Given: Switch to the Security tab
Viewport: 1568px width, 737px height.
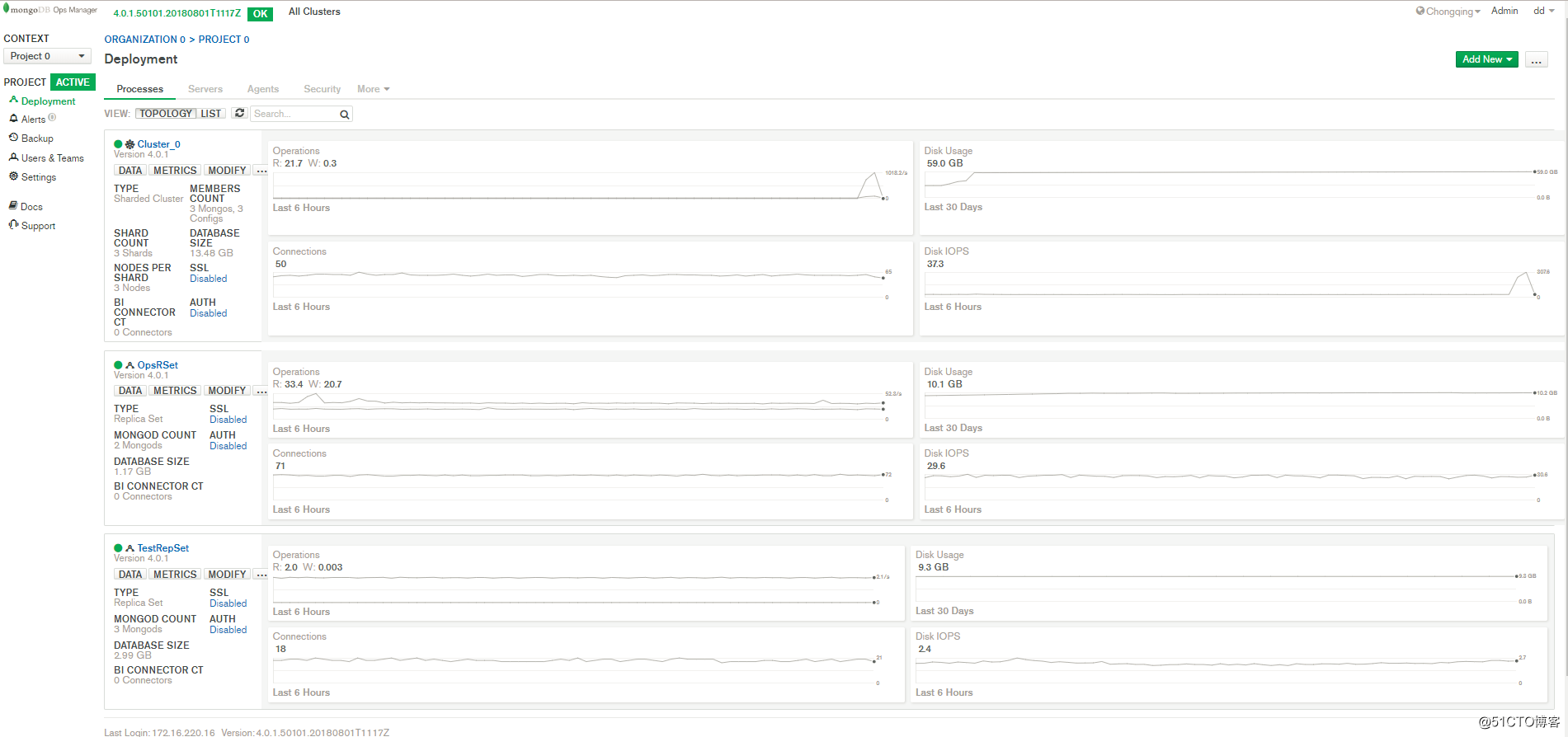Looking at the screenshot, I should (322, 89).
